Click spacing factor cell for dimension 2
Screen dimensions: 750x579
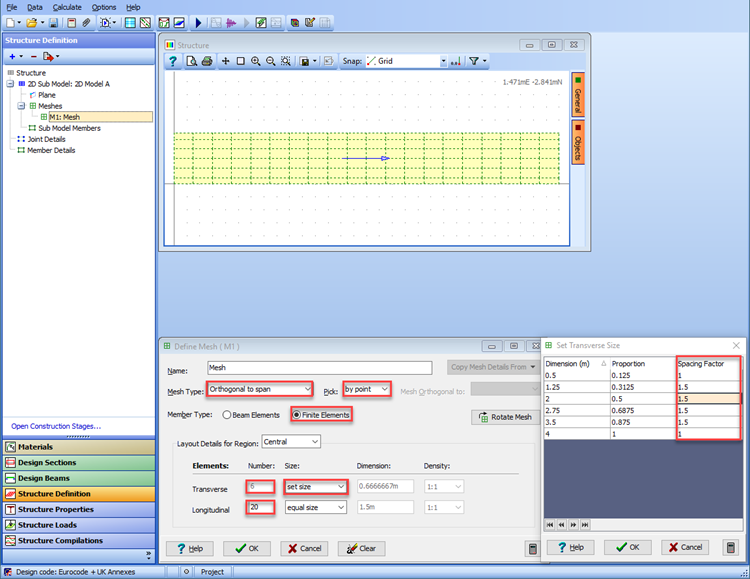coord(707,399)
